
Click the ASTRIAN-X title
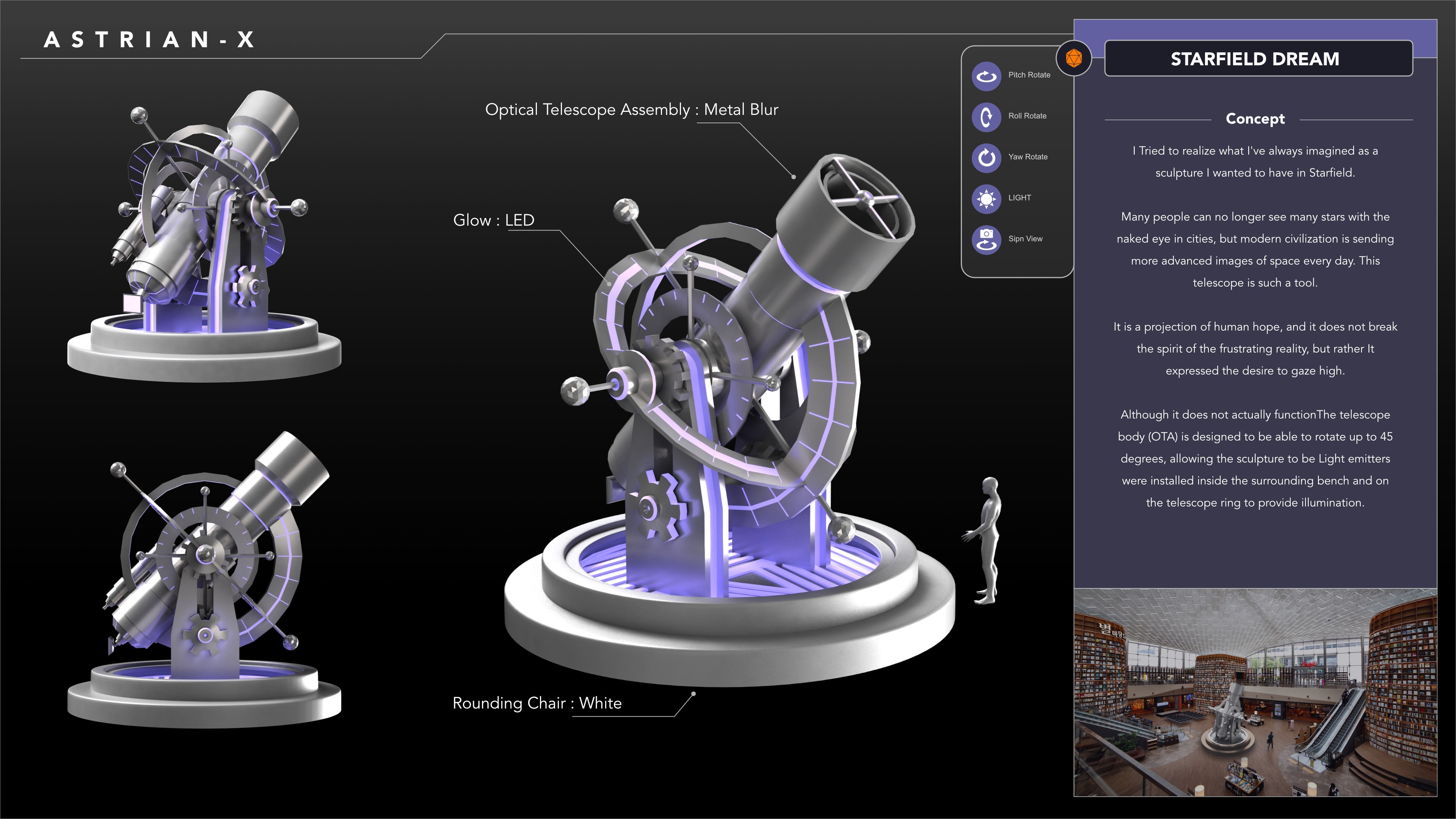click(x=150, y=39)
